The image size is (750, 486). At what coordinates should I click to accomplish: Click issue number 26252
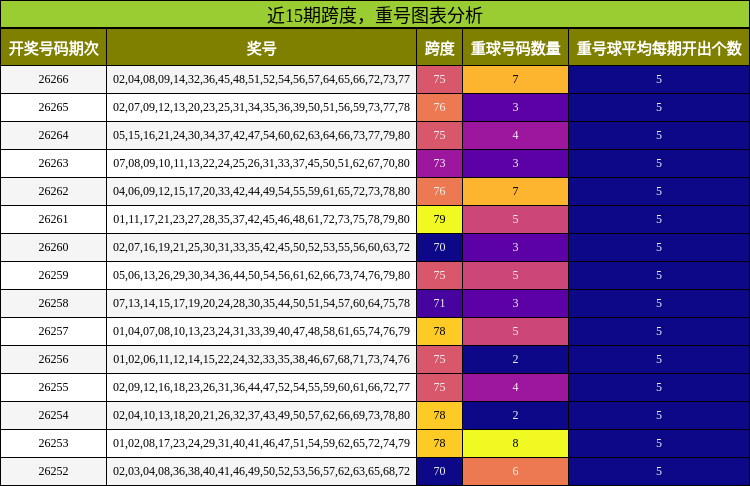click(x=54, y=471)
